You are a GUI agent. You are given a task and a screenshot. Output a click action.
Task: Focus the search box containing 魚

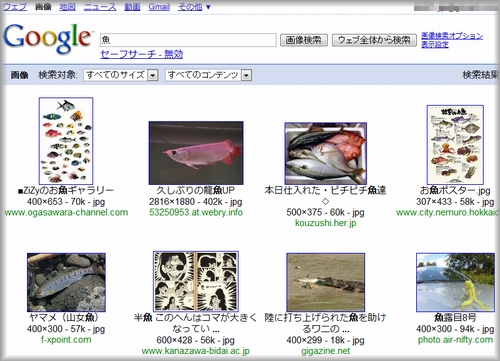(x=188, y=40)
